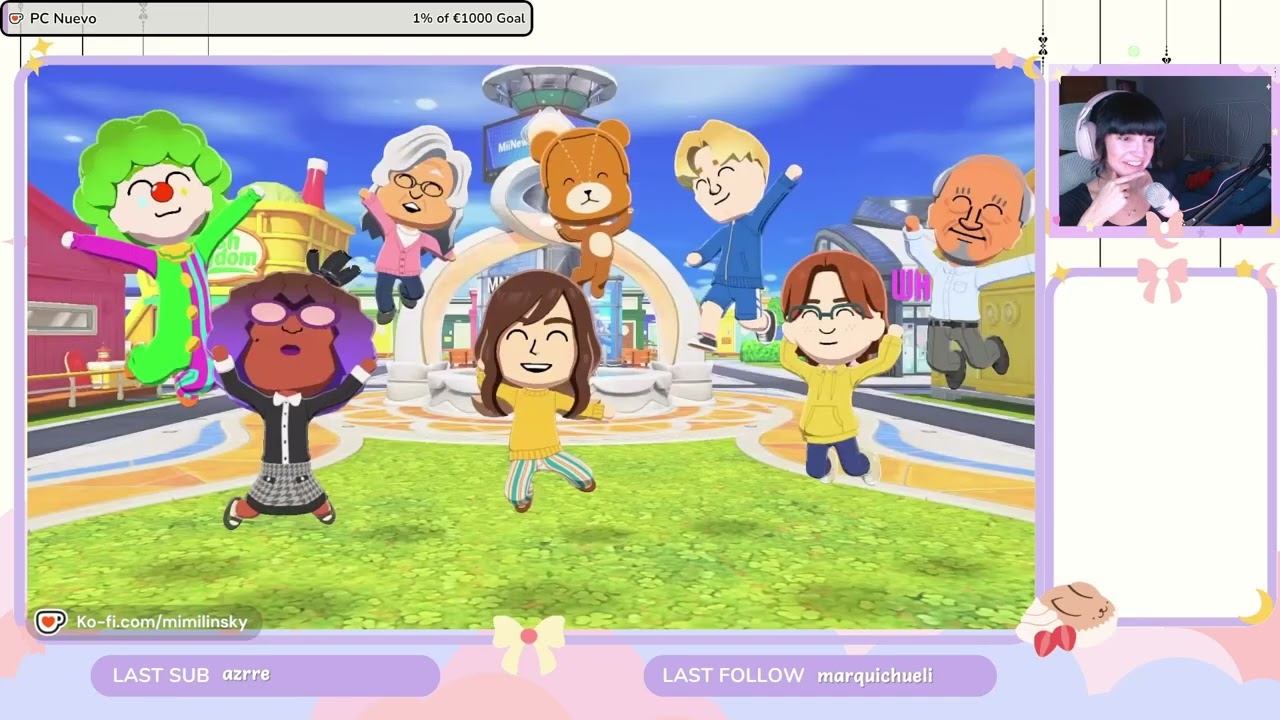Click the pink bow atop the chat box
Image resolution: width=1280 pixels, height=720 pixels.
(1162, 279)
